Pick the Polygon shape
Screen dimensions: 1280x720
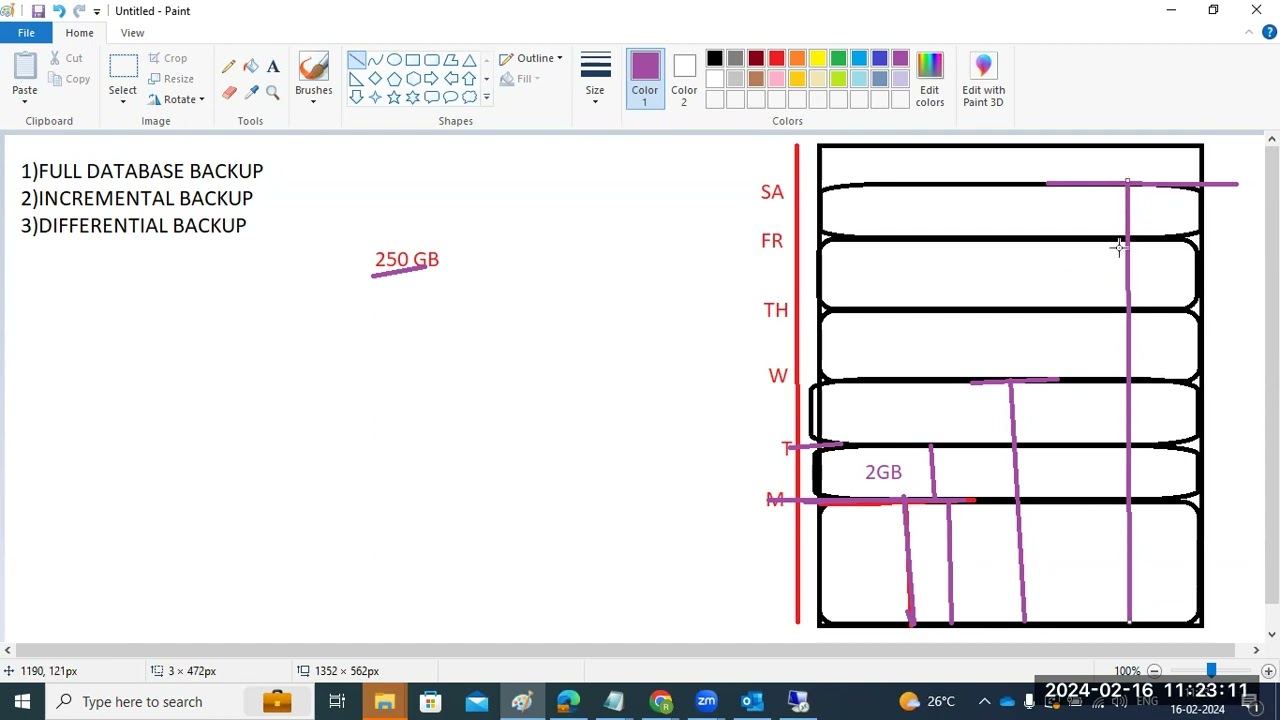[x=451, y=60]
